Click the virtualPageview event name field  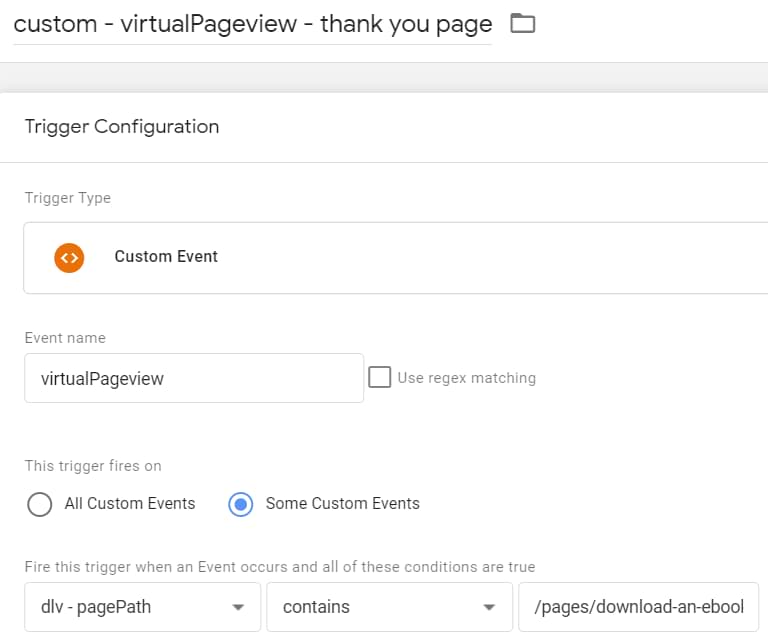tap(194, 378)
